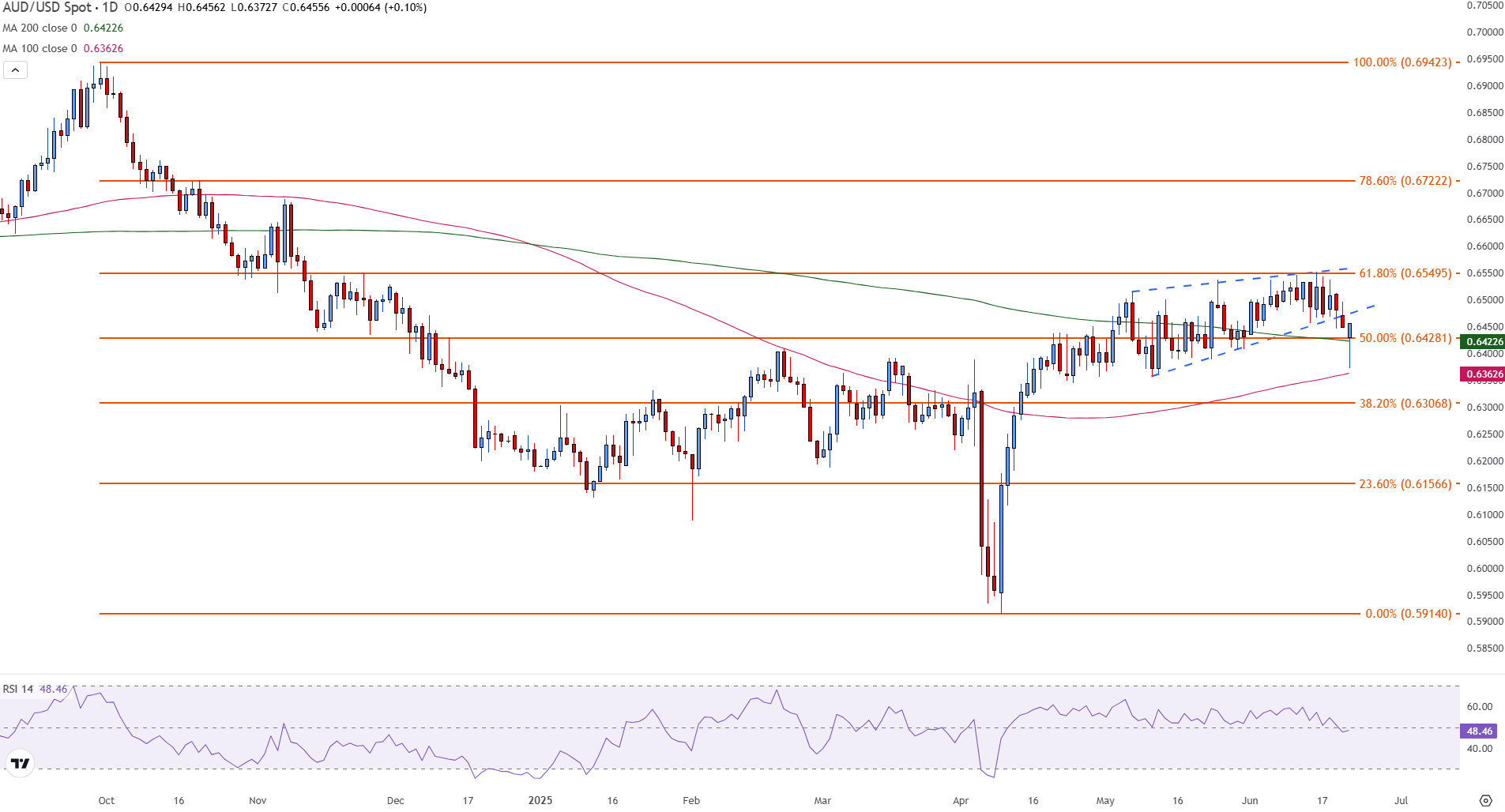Click the 1D interval in chart title

click(x=110, y=8)
